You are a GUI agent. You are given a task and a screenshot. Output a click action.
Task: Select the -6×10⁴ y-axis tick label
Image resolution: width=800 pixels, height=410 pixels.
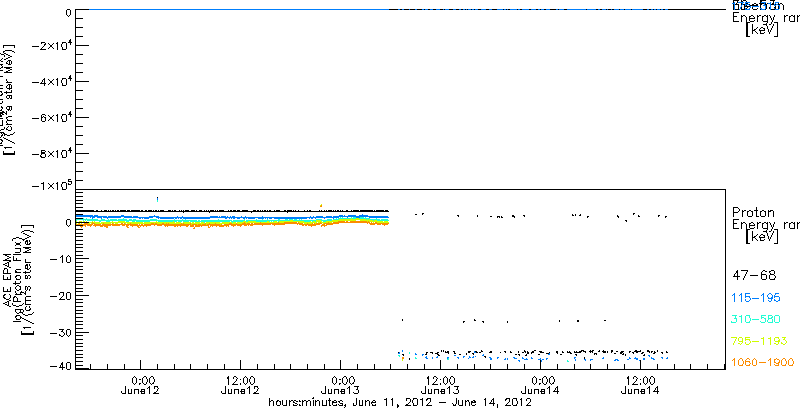click(x=50, y=118)
